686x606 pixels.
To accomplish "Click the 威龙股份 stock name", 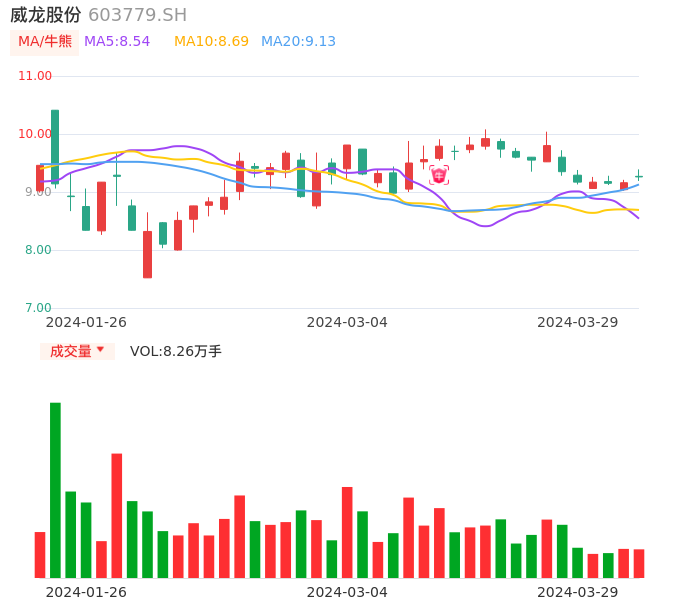I will [45, 15].
